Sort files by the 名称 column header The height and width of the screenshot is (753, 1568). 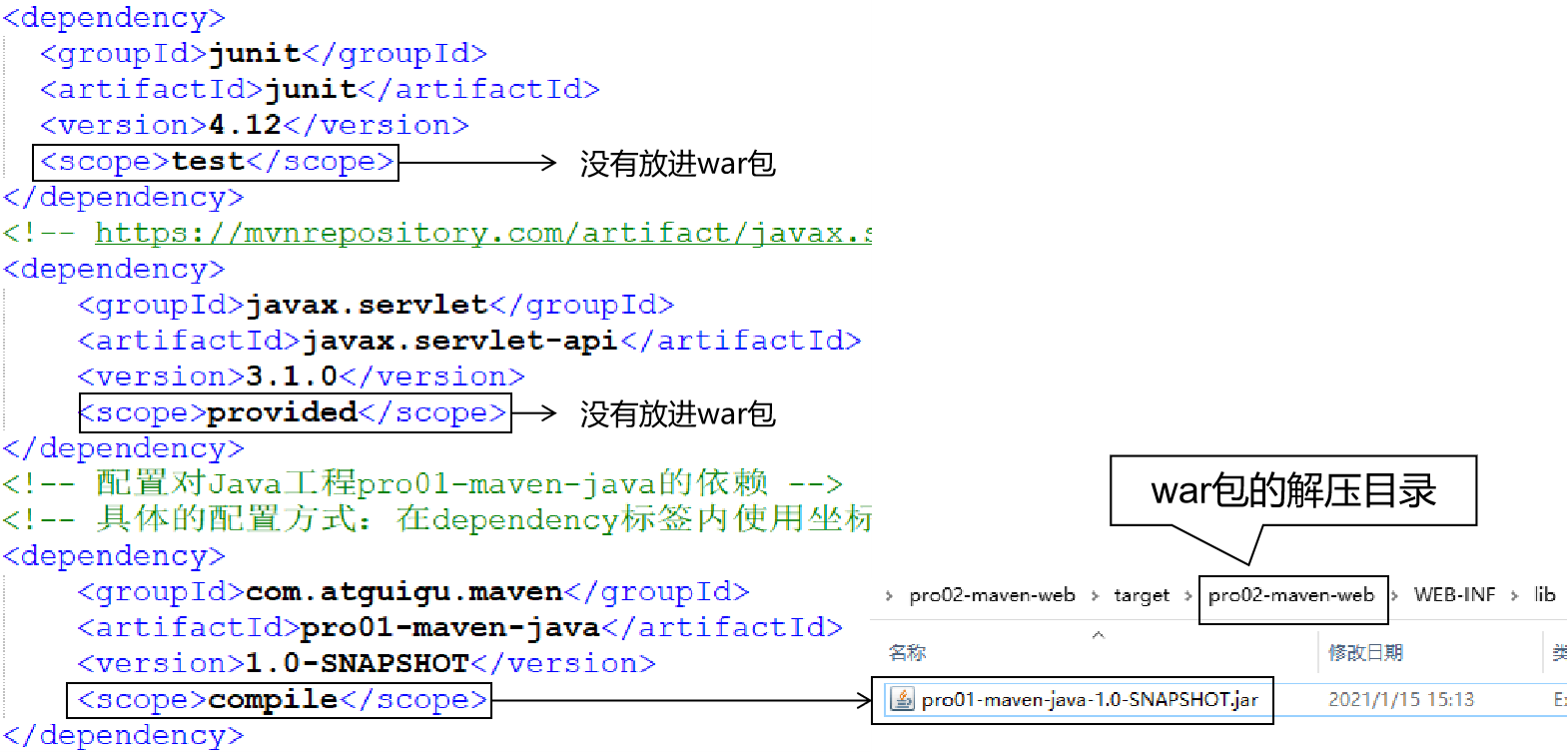tap(908, 653)
